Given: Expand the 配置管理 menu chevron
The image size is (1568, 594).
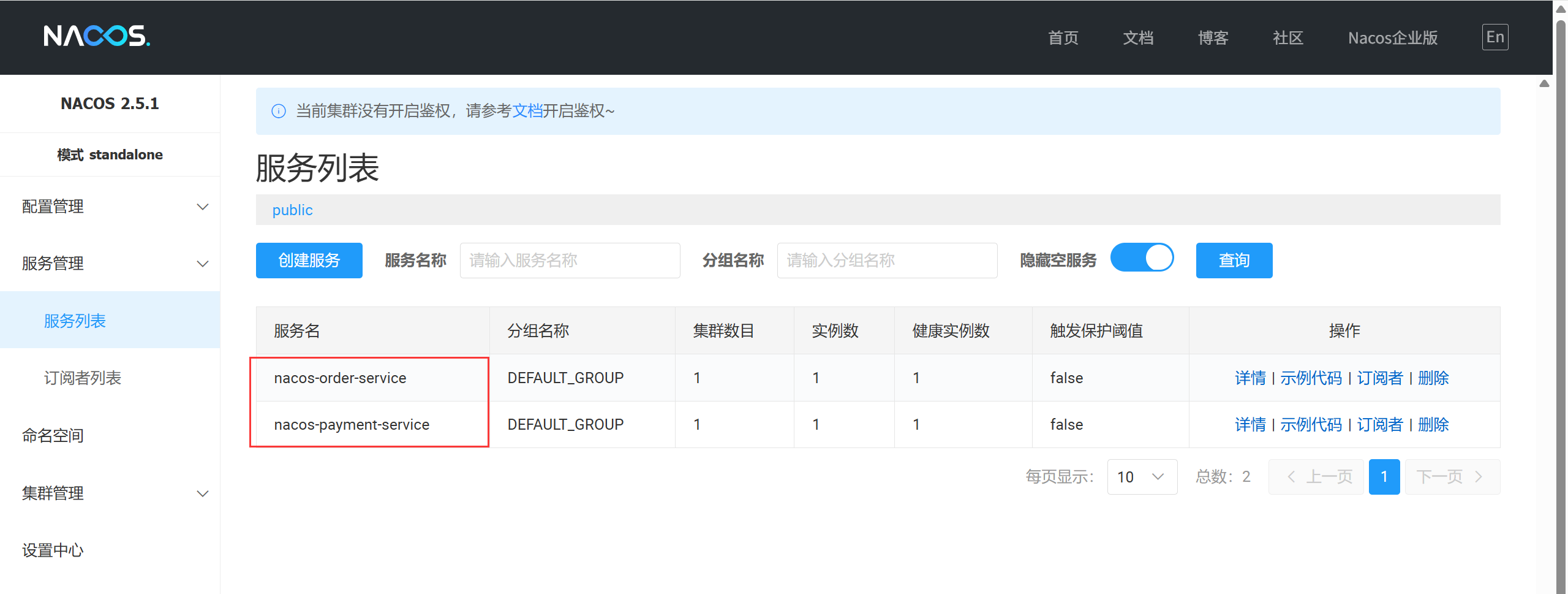Looking at the screenshot, I should [203, 207].
